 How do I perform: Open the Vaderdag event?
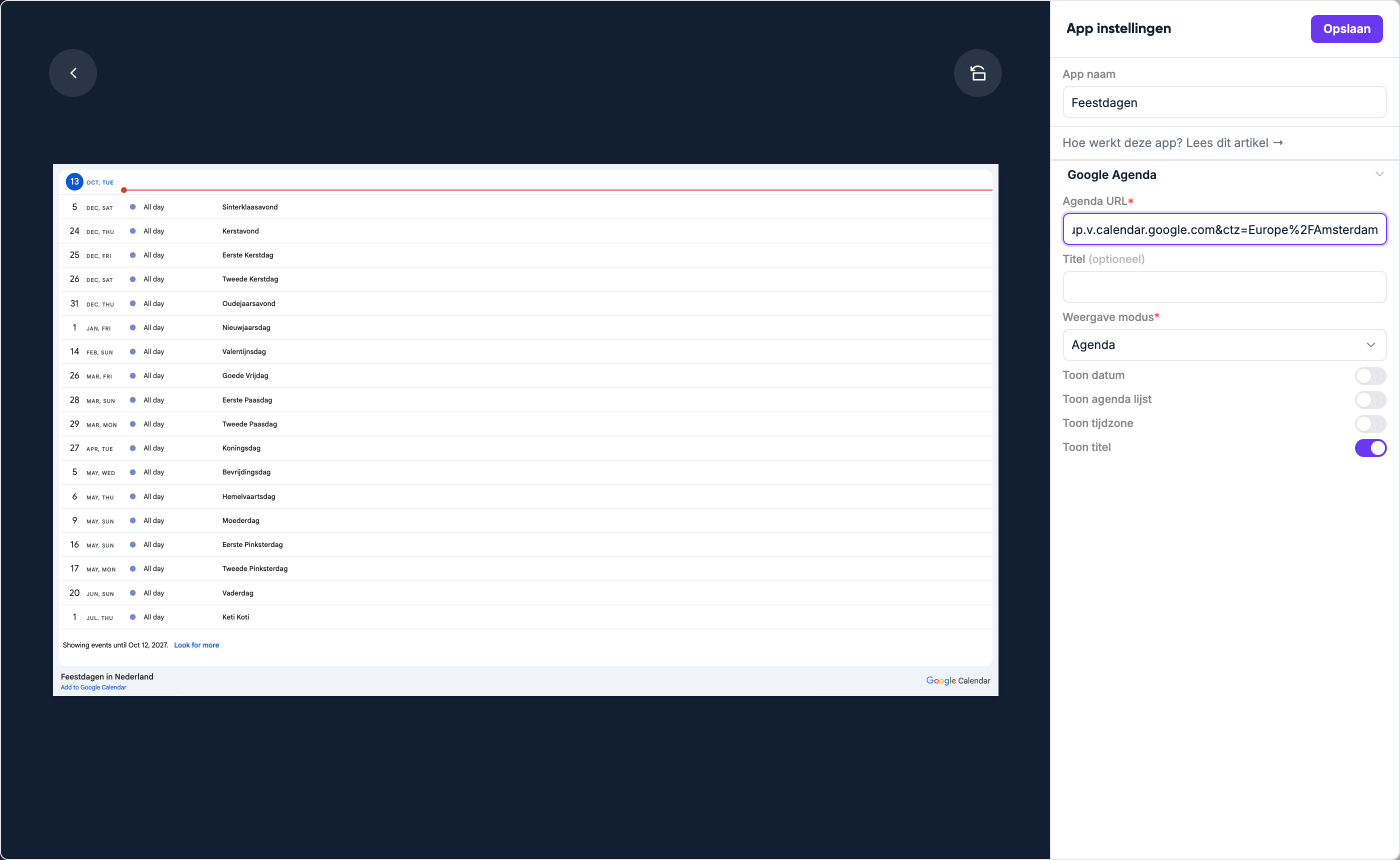[237, 592]
